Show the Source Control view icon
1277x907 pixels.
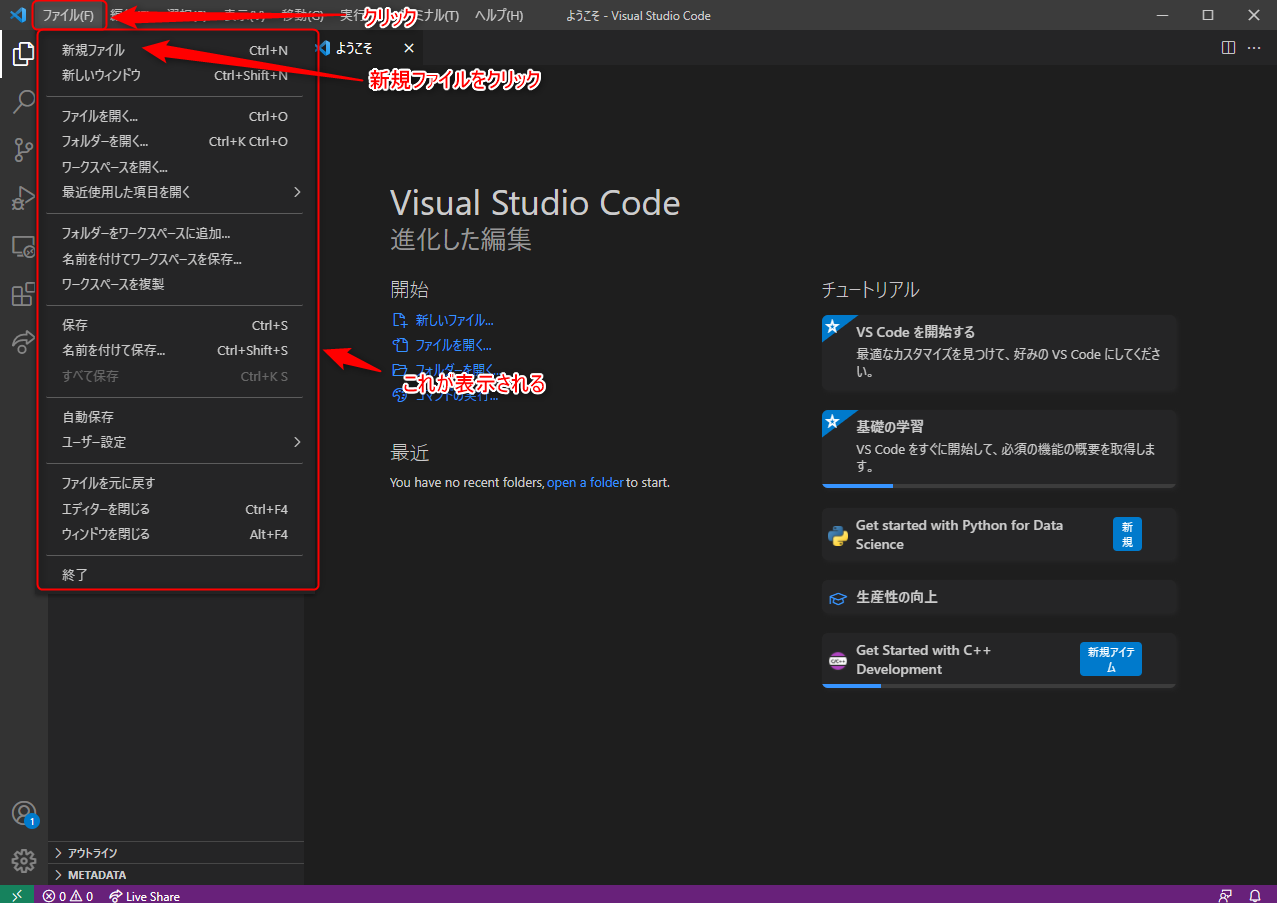(x=24, y=150)
